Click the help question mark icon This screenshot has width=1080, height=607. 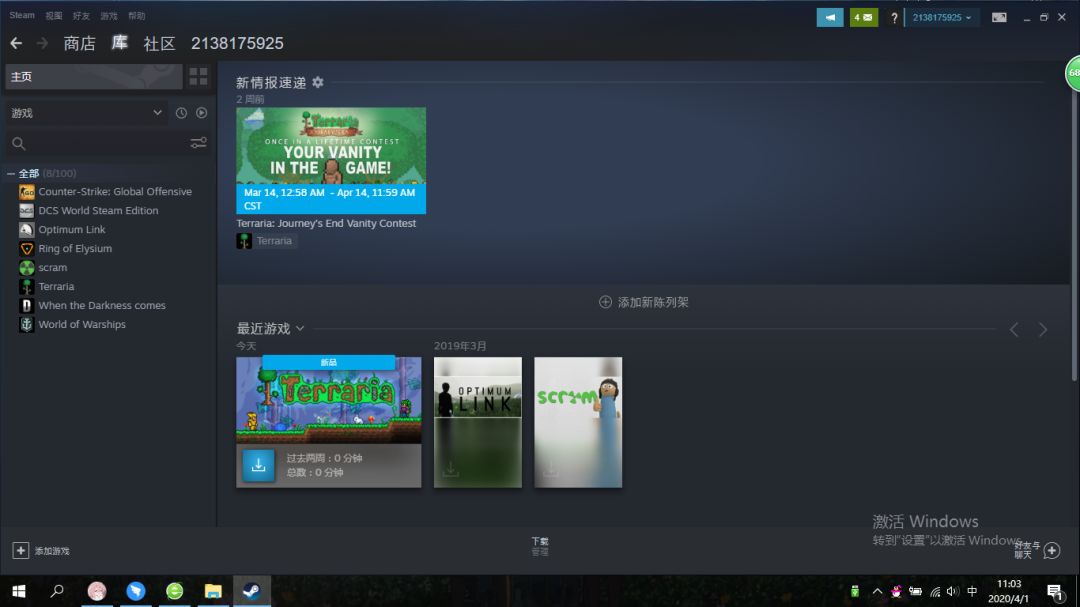[x=894, y=18]
